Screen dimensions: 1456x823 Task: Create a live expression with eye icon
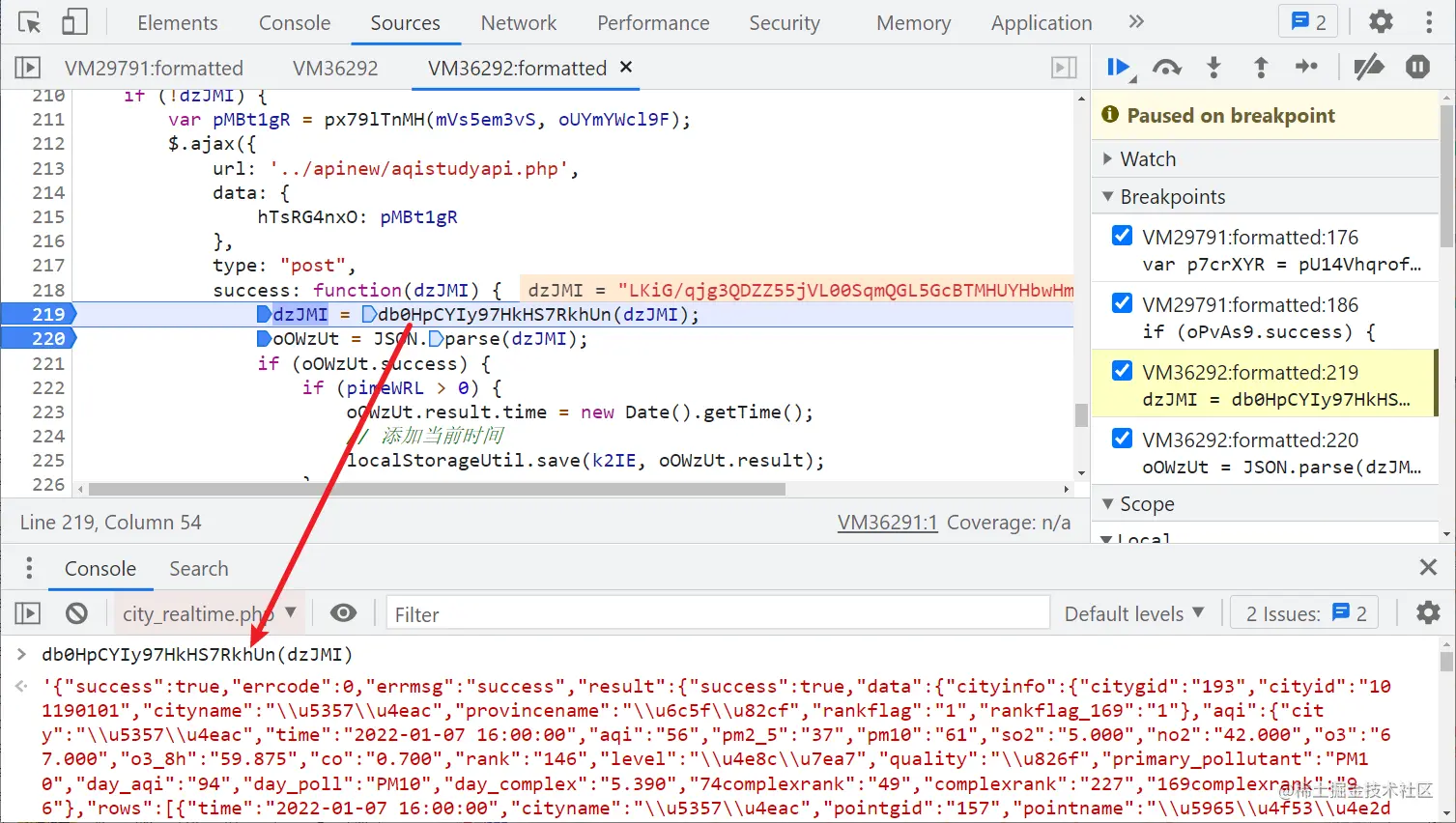[343, 613]
